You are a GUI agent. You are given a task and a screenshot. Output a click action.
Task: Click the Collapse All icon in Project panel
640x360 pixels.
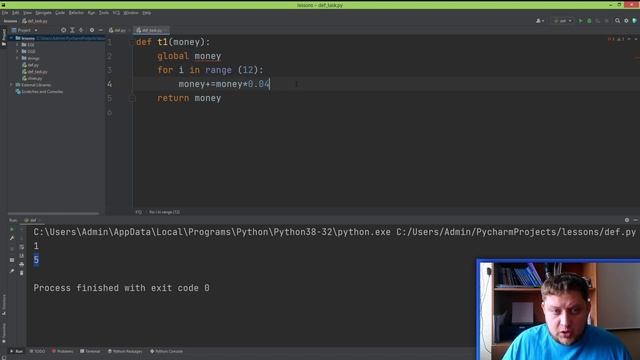[81, 30]
